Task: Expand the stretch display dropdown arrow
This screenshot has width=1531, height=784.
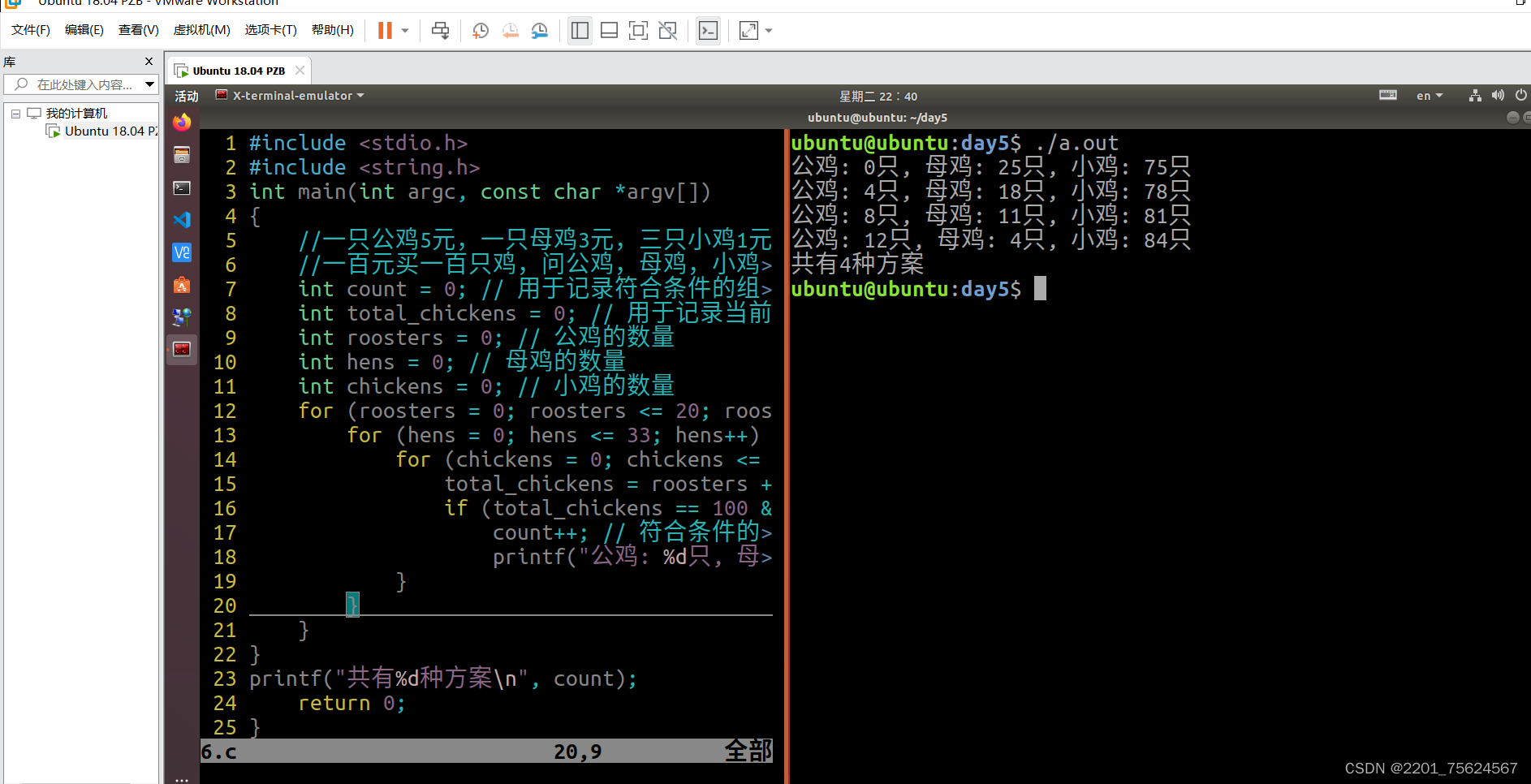Action: click(769, 31)
